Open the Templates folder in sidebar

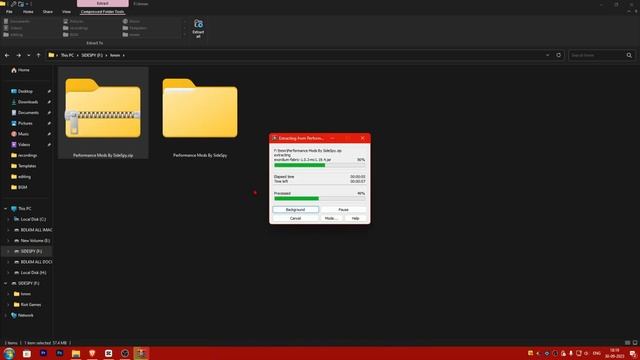(x=27, y=166)
